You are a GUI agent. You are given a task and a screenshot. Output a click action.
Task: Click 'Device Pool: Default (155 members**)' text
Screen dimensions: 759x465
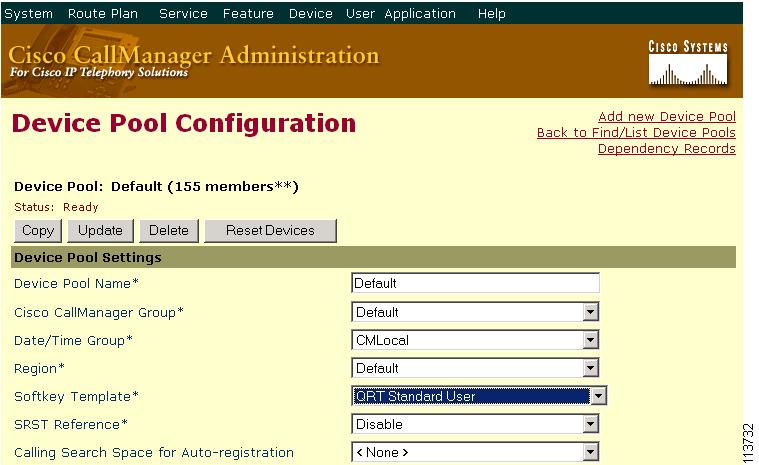tap(156, 187)
